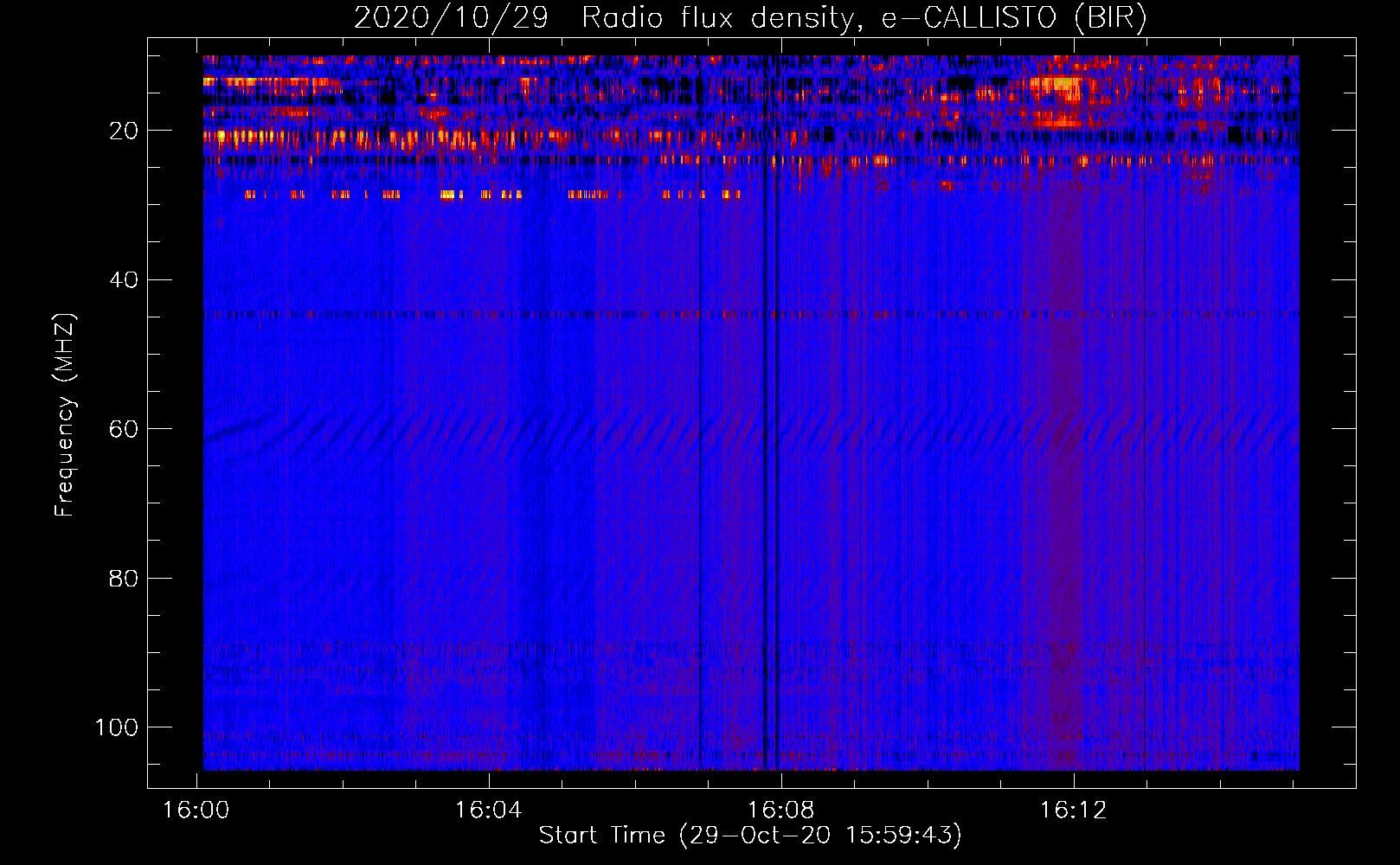Image resolution: width=1400 pixels, height=865 pixels.
Task: Click the 80 frequency tick label
Action: 124,579
